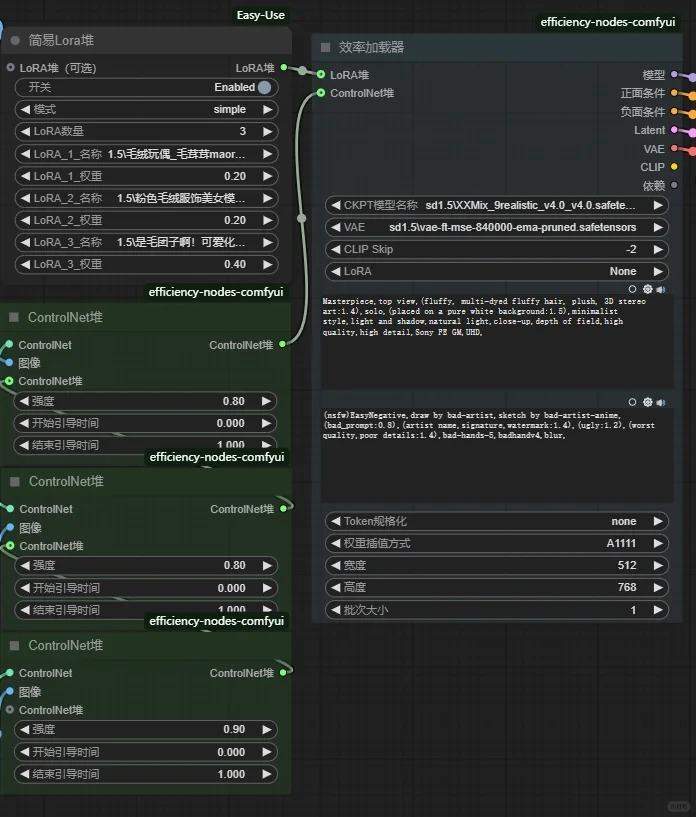Increase LoRA_3_权重 with its right arrow

pos(268,264)
